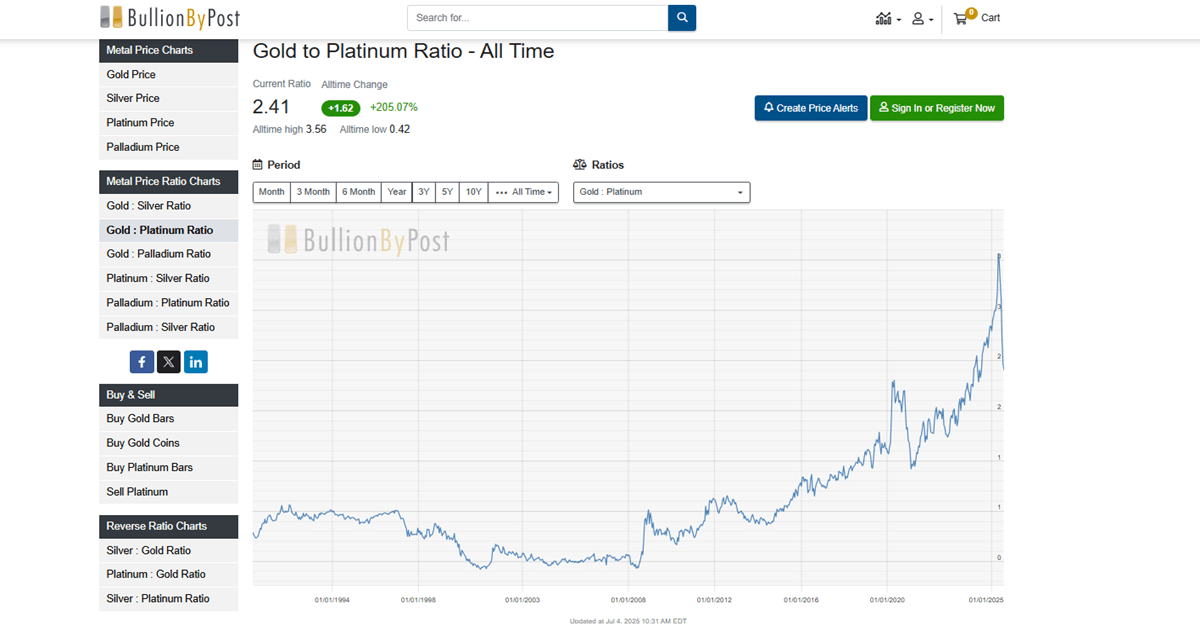Open the Gold : Platinum ratios combo box
The image size is (1200, 630).
661,192
